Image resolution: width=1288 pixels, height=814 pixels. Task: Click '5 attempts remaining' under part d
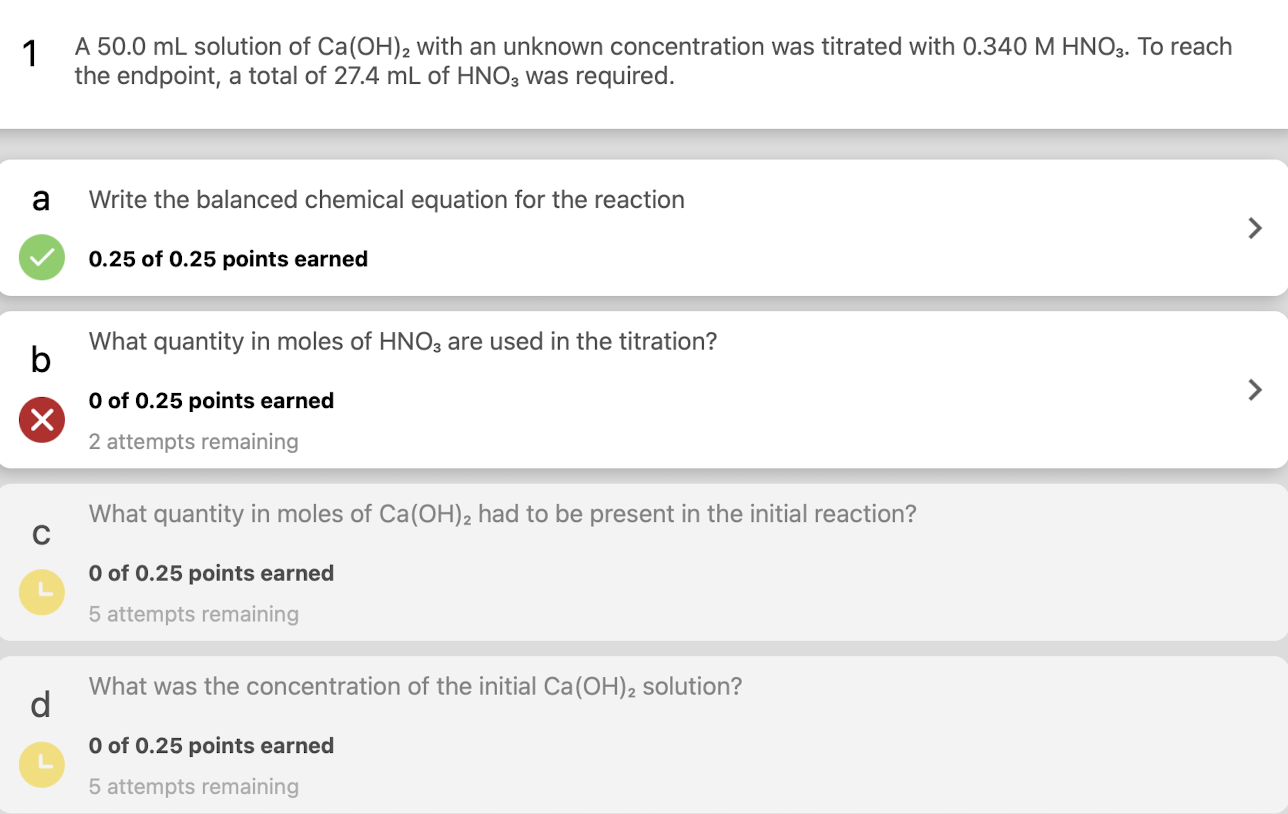pos(193,787)
